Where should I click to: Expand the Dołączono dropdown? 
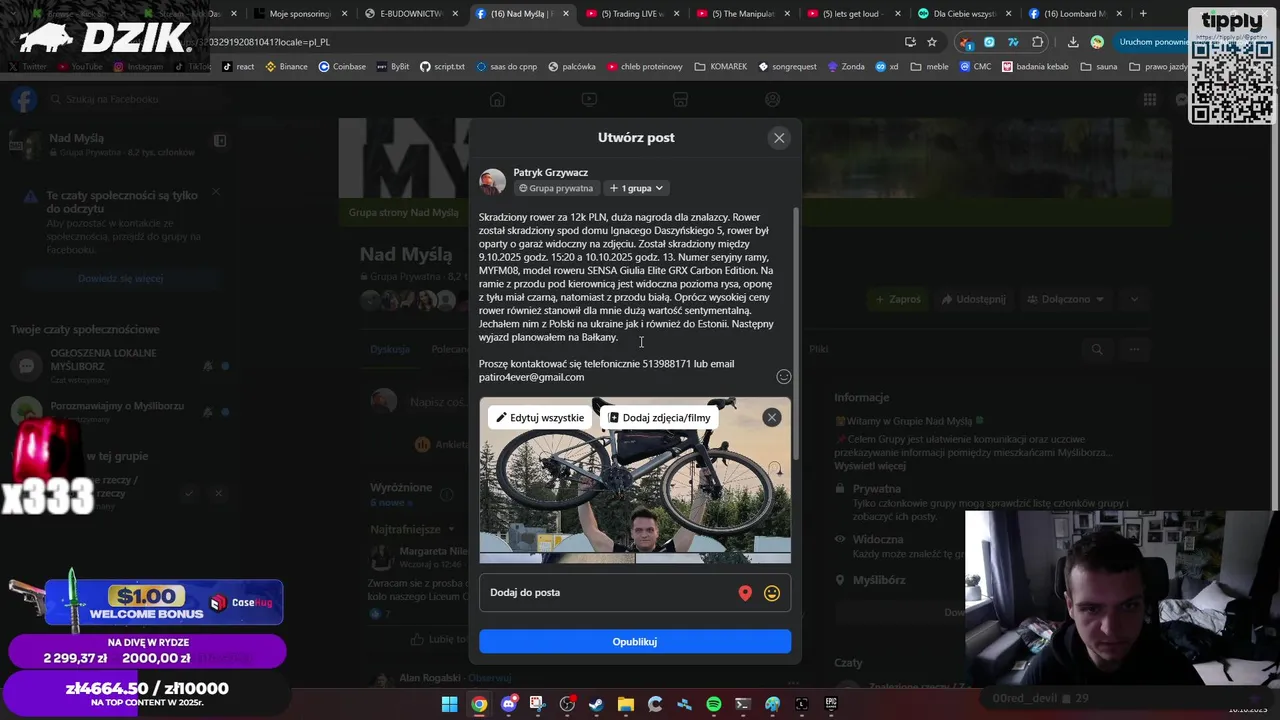tap(1064, 299)
